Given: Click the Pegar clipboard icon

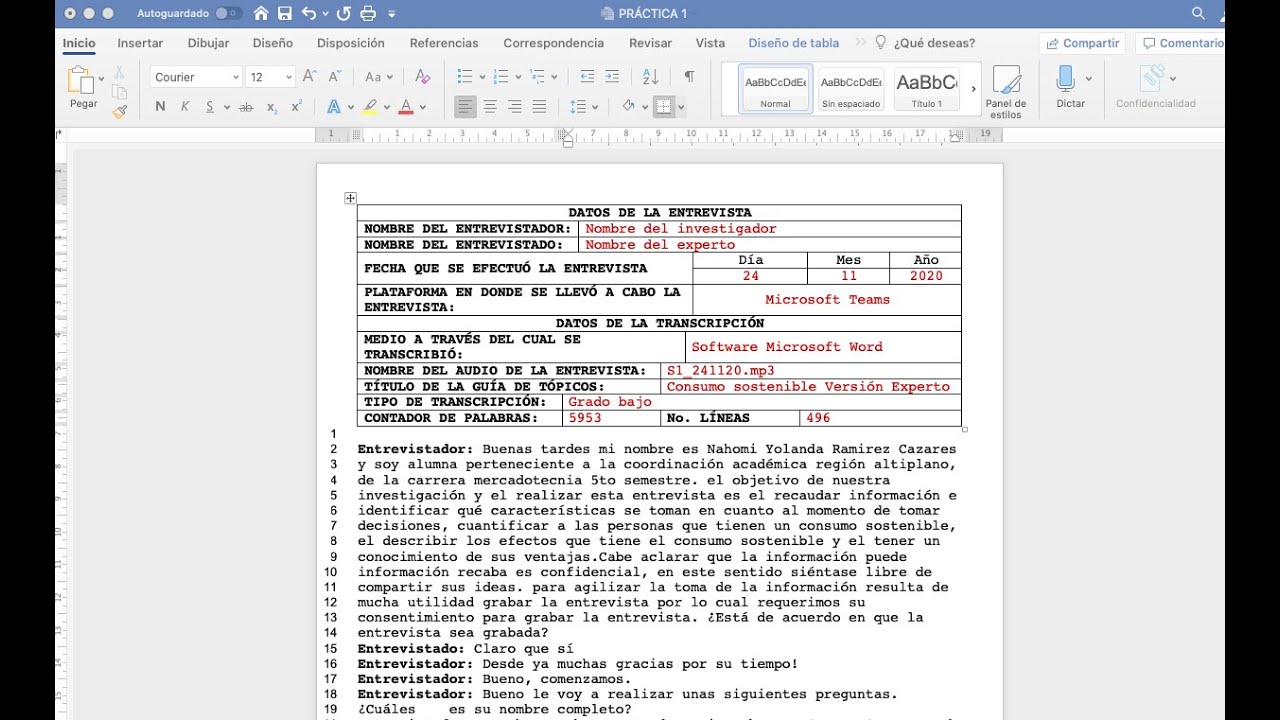Looking at the screenshot, I should 80,80.
